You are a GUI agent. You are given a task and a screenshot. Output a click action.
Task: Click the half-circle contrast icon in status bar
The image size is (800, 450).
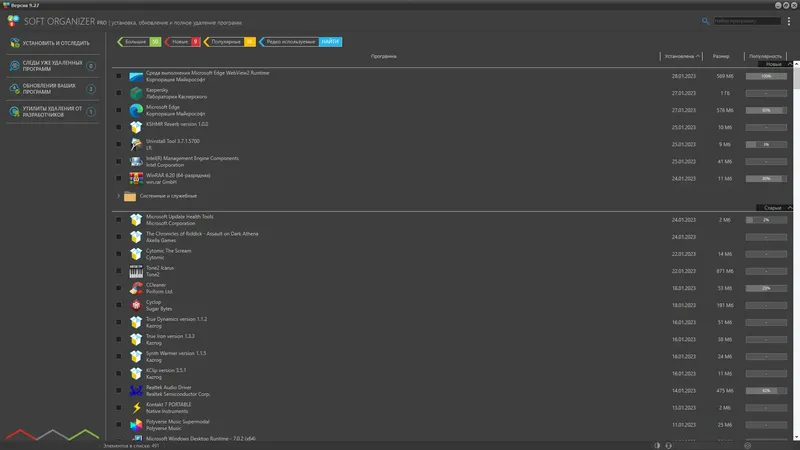pyautogui.click(x=657, y=445)
